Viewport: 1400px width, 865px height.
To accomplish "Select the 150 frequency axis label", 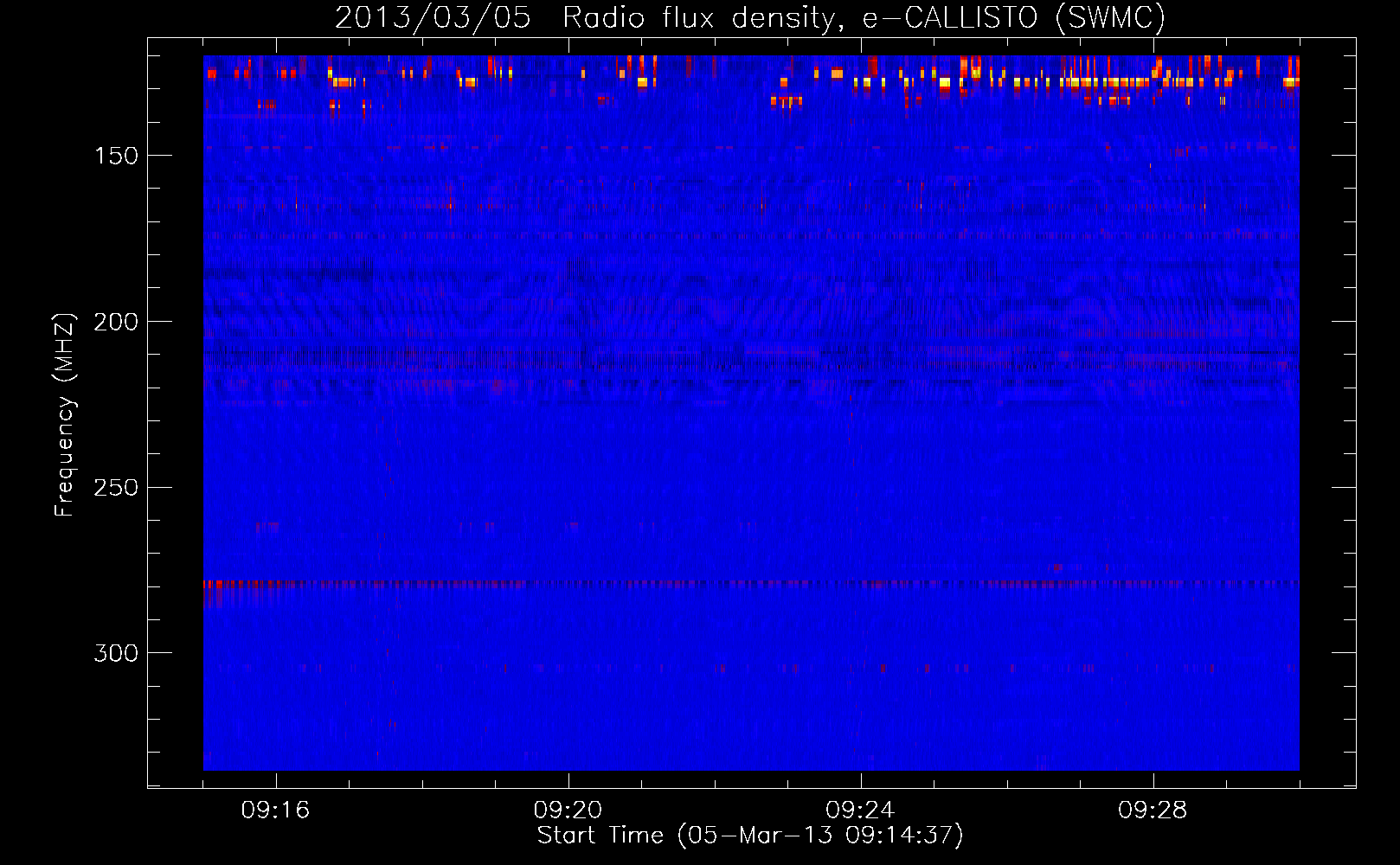I will coord(116,156).
